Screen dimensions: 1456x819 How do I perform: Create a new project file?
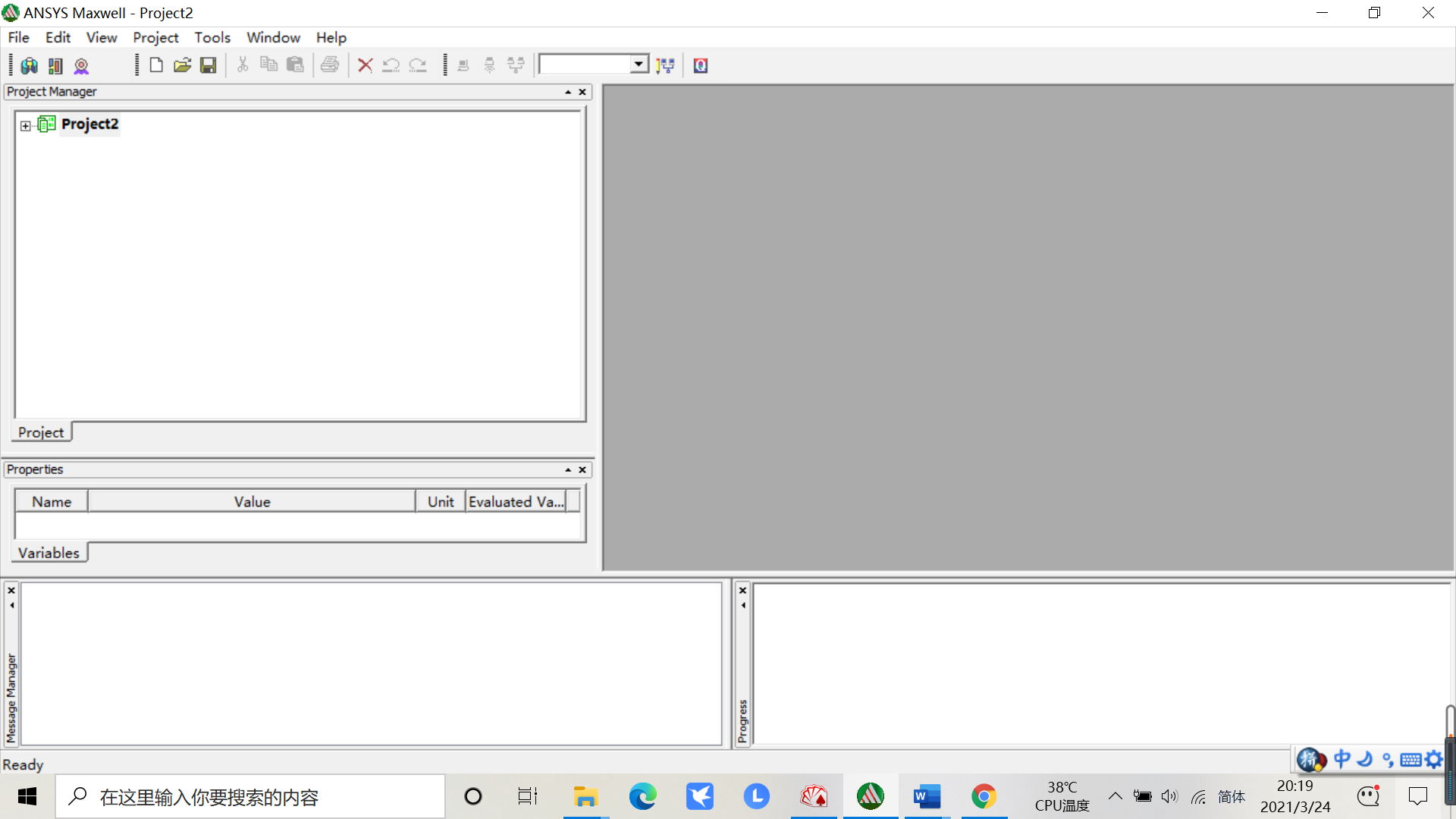tap(156, 65)
